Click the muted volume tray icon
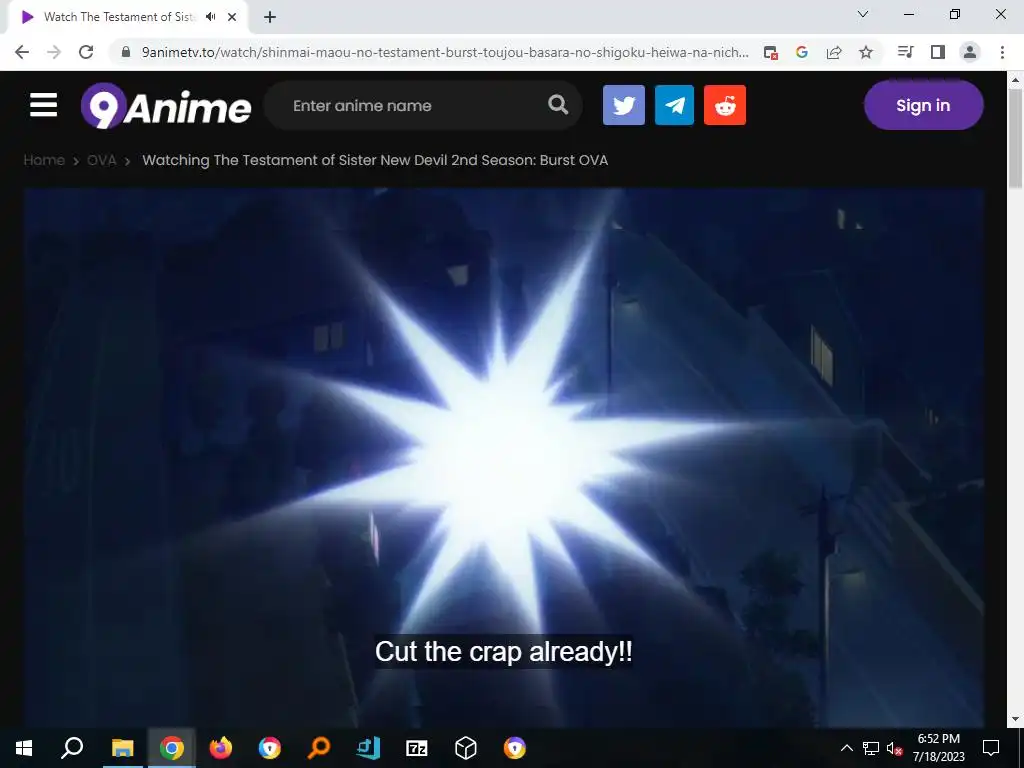The height and width of the screenshot is (768, 1024). (x=894, y=748)
